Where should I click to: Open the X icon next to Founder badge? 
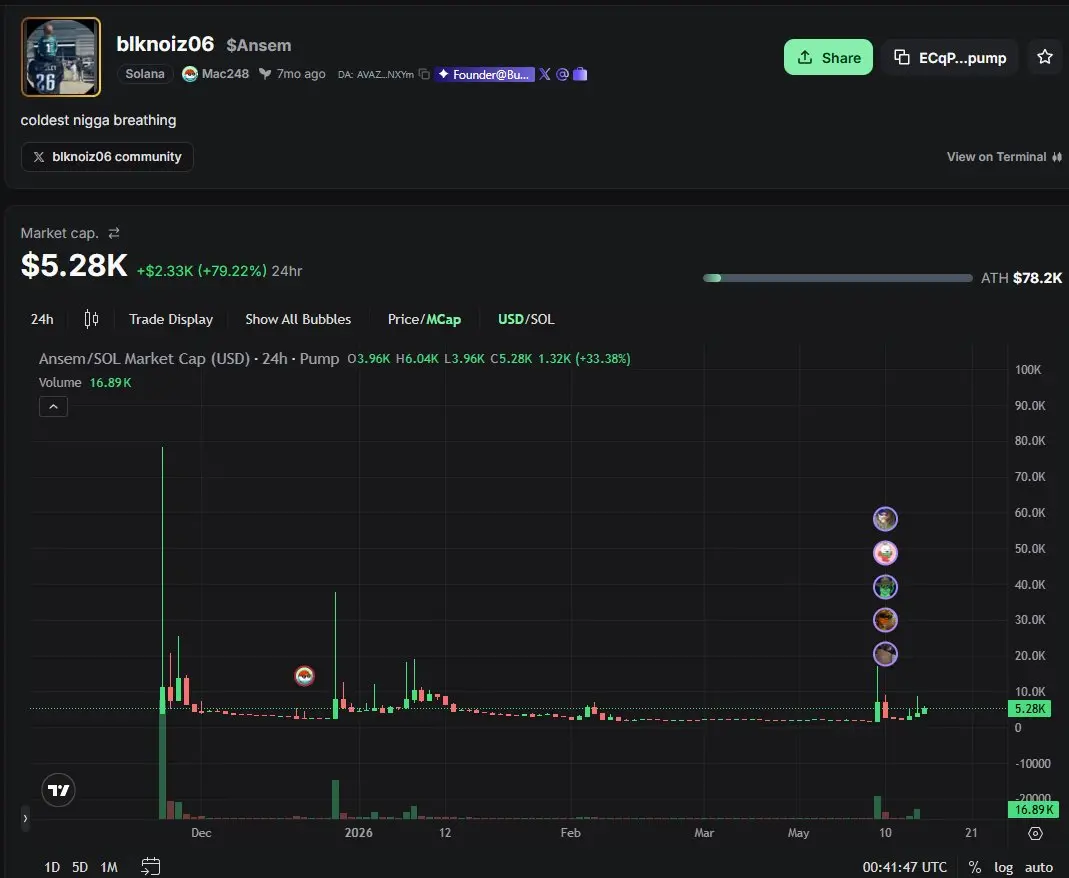(545, 74)
